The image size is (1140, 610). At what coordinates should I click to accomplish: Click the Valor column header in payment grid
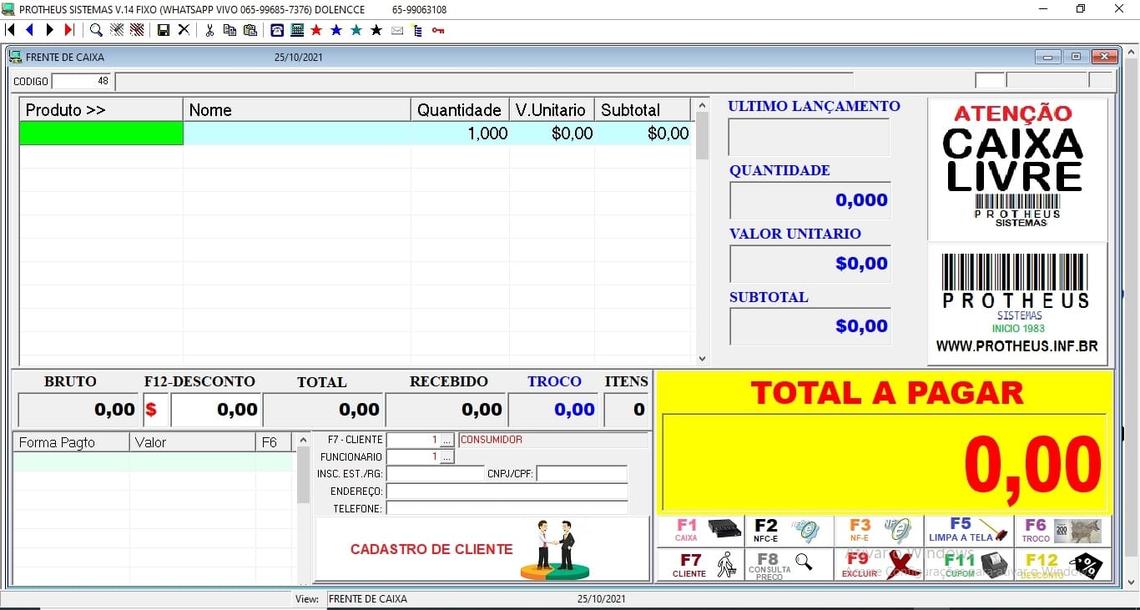[x=193, y=442]
